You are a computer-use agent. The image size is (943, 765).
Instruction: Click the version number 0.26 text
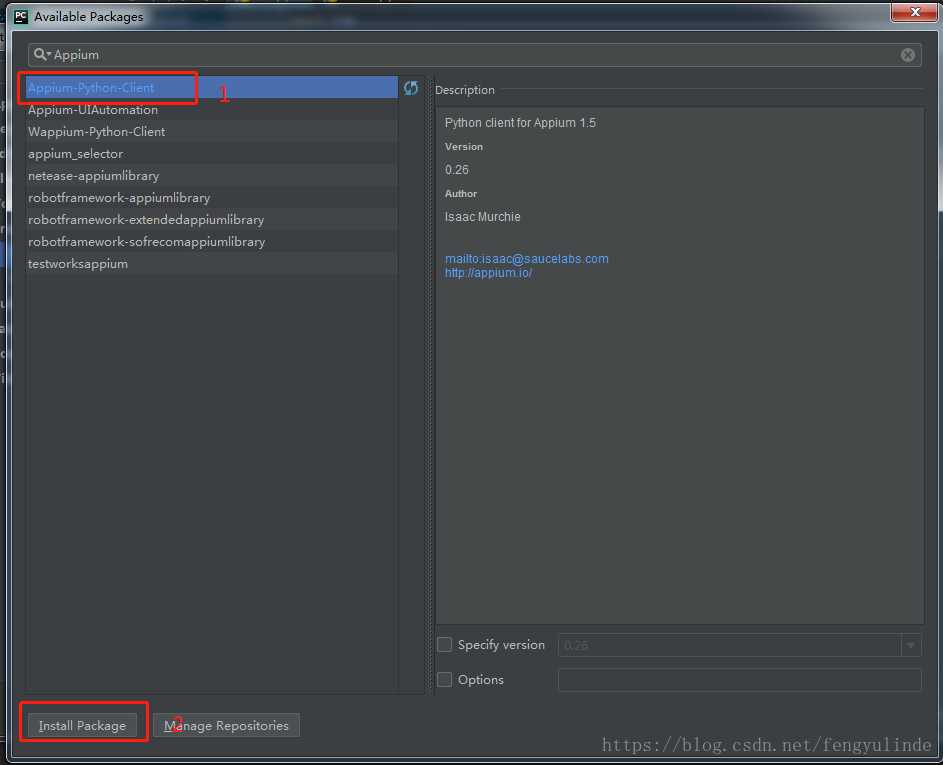coord(456,170)
